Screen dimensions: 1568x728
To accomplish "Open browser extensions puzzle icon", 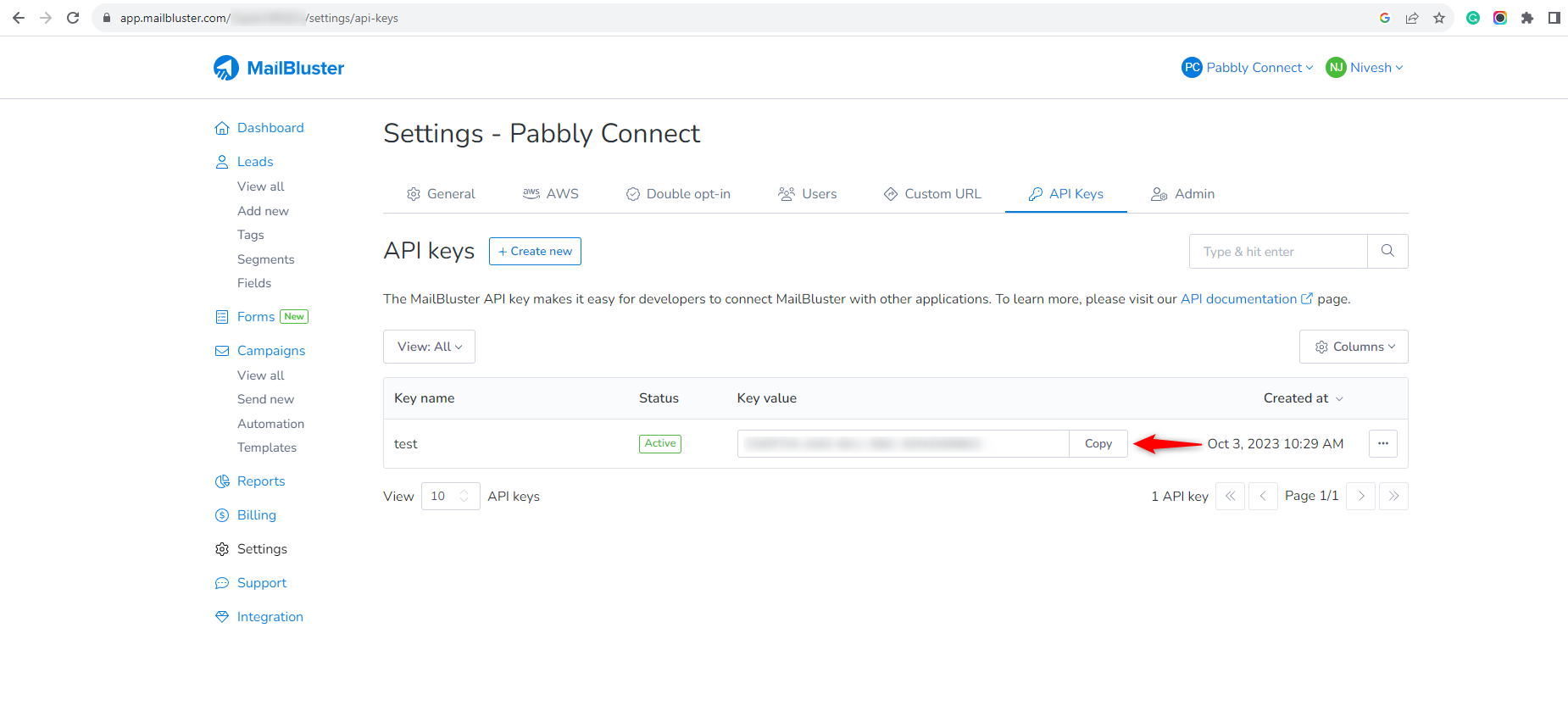I will click(1527, 18).
